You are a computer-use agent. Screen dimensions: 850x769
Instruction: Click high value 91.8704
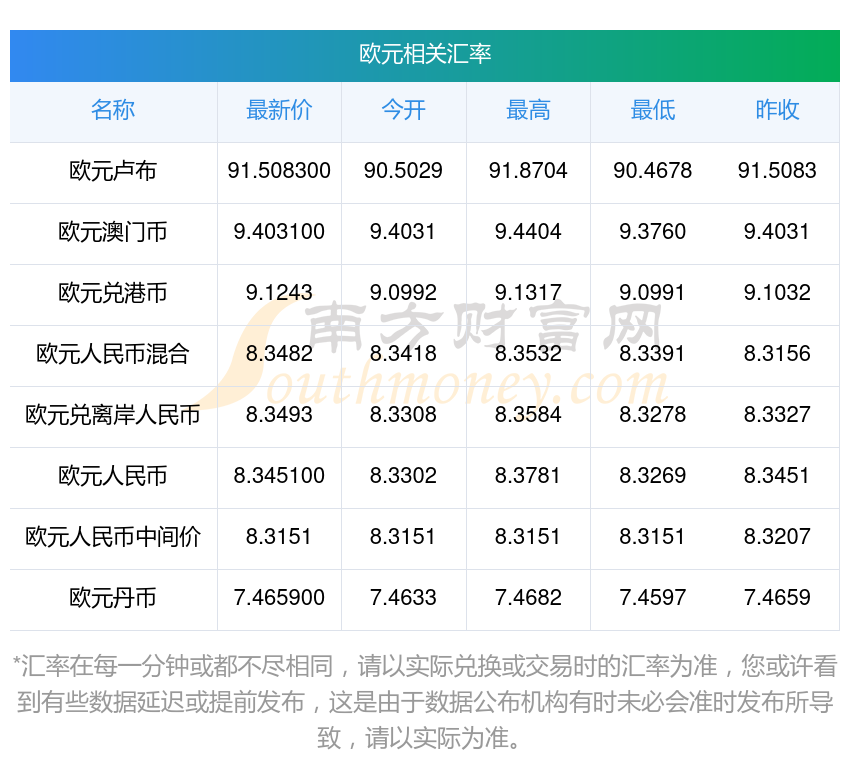(528, 171)
